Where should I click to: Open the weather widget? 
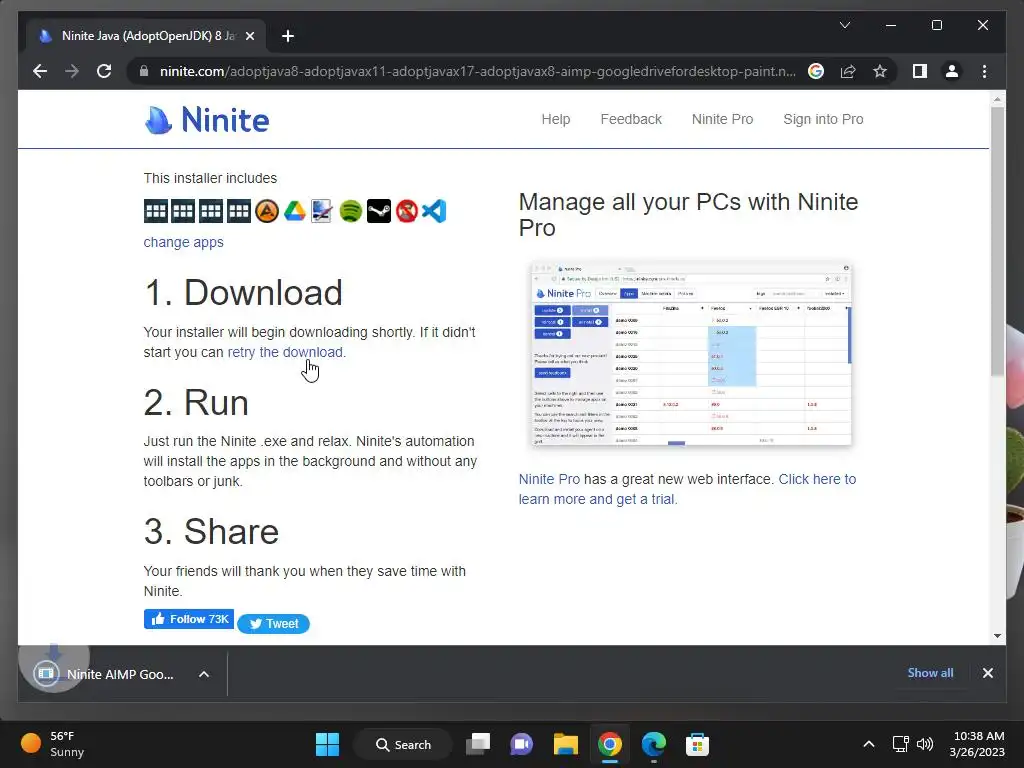(54, 744)
